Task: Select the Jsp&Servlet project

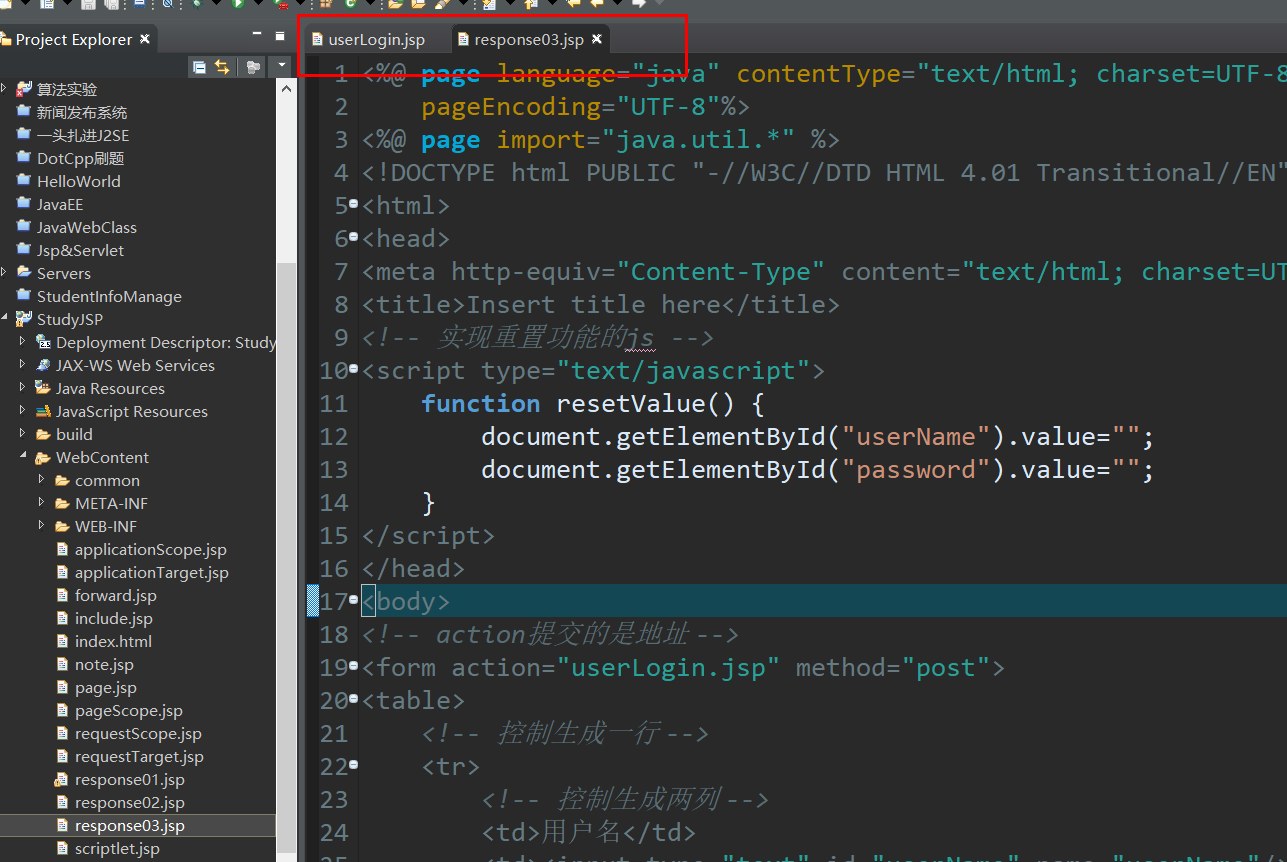Action: tap(80, 250)
